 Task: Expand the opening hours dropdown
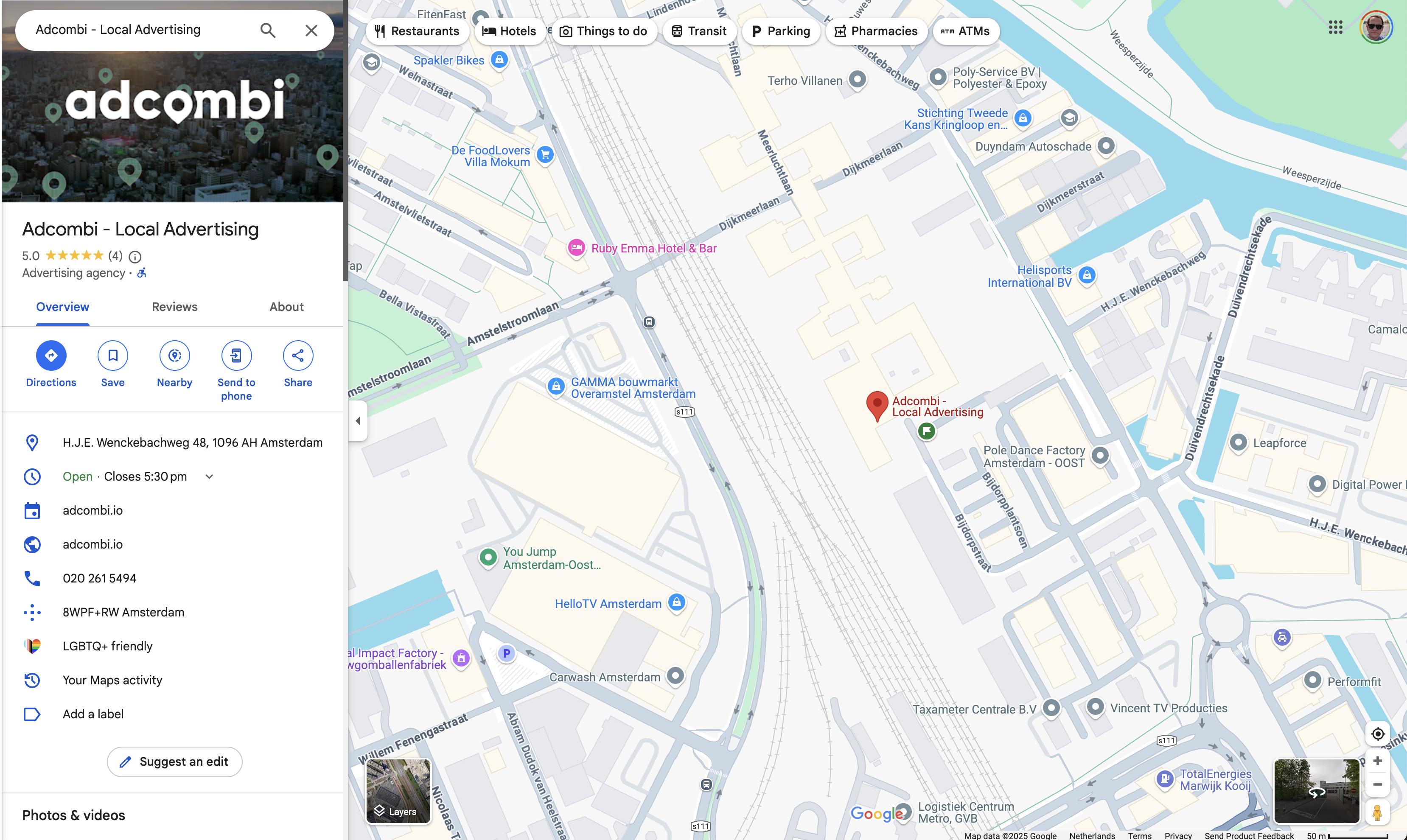[210, 476]
